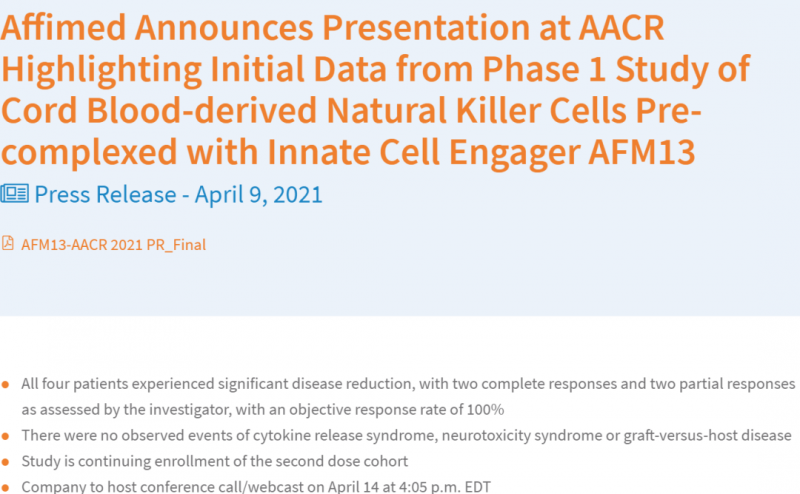This screenshot has width=800, height=494.
Task: Click the word 'Affimed' in the headline
Action: [x=63, y=28]
